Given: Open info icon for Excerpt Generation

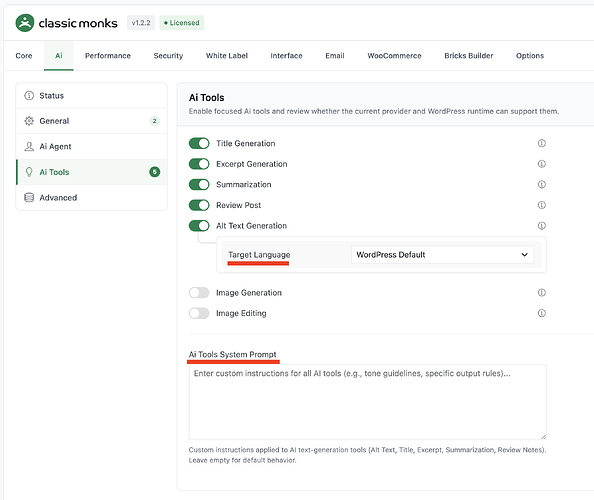Looking at the screenshot, I should (x=542, y=164).
